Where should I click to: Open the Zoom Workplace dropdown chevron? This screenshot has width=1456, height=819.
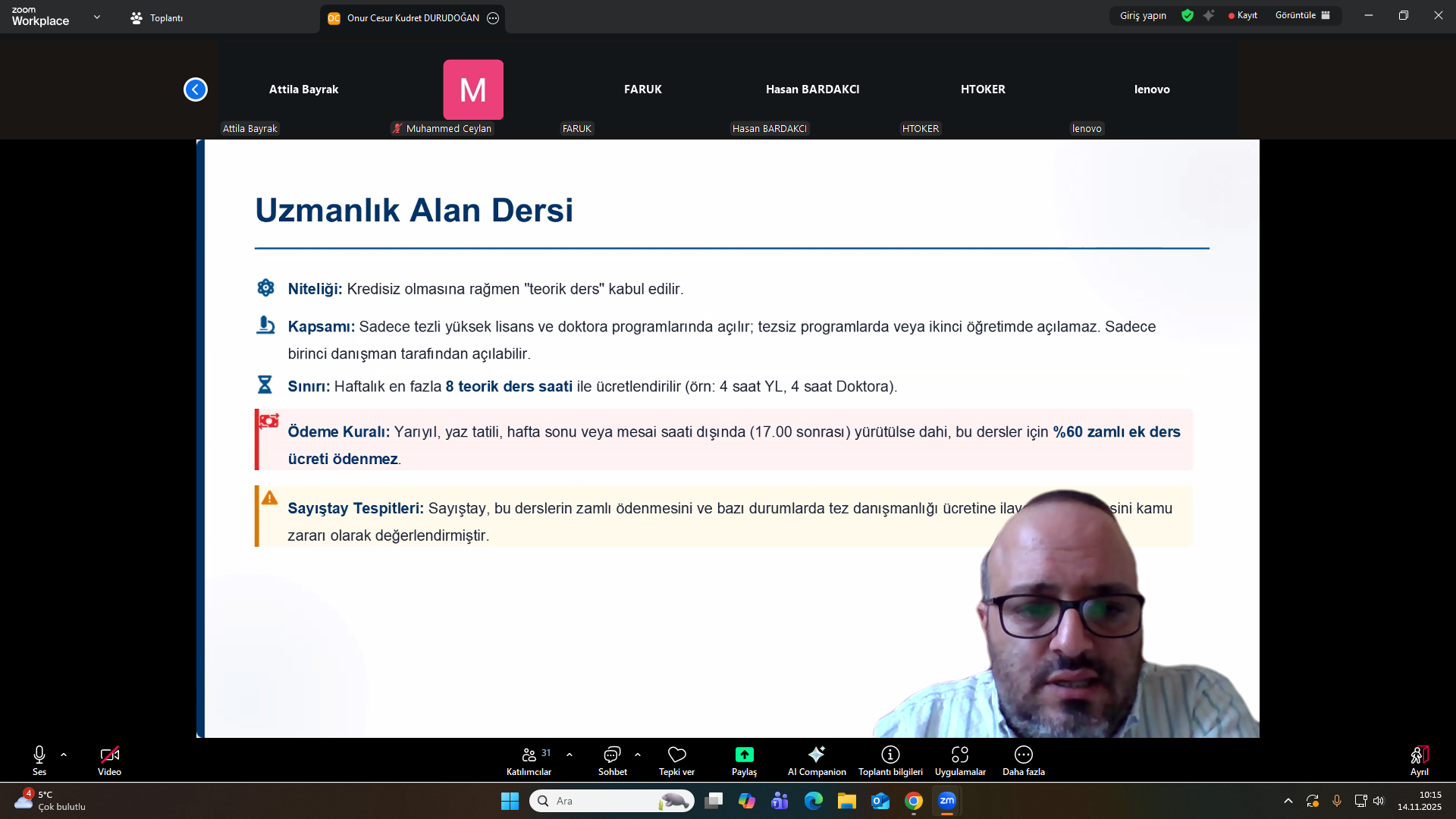tap(97, 17)
